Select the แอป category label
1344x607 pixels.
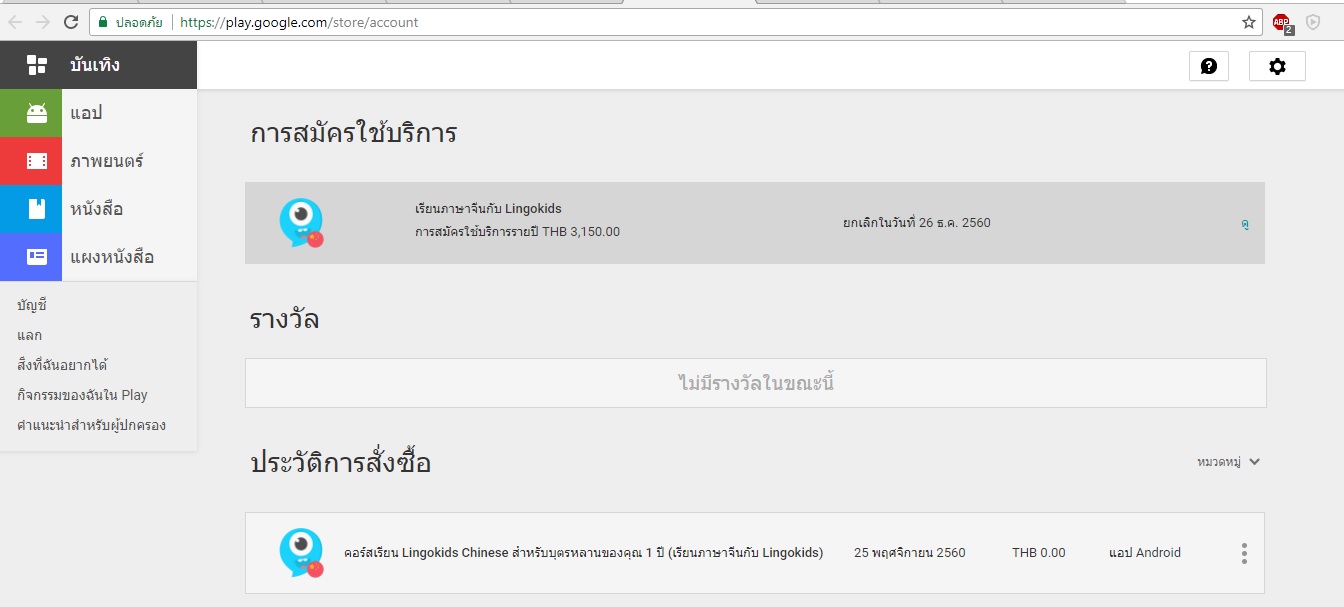[86, 113]
